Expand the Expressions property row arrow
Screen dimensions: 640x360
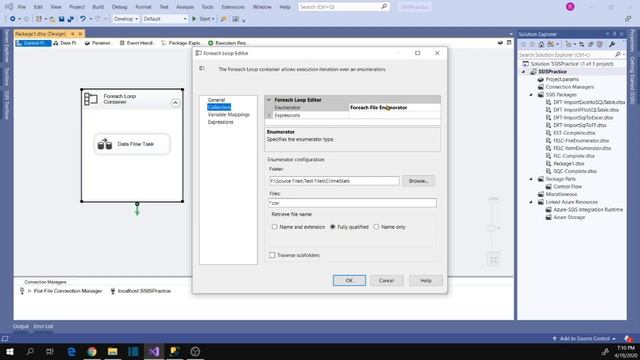pos(269,116)
